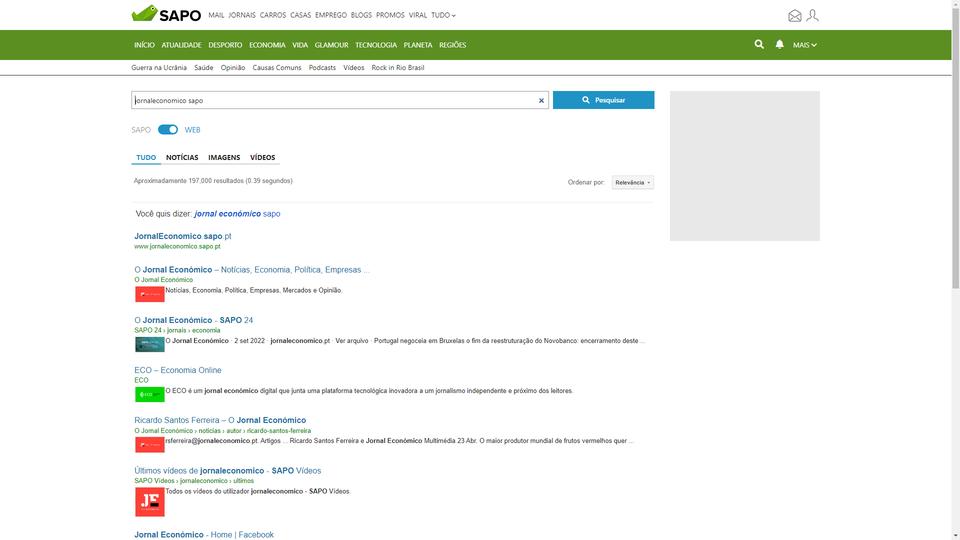
Task: Click the Pesquisar button
Action: (604, 100)
